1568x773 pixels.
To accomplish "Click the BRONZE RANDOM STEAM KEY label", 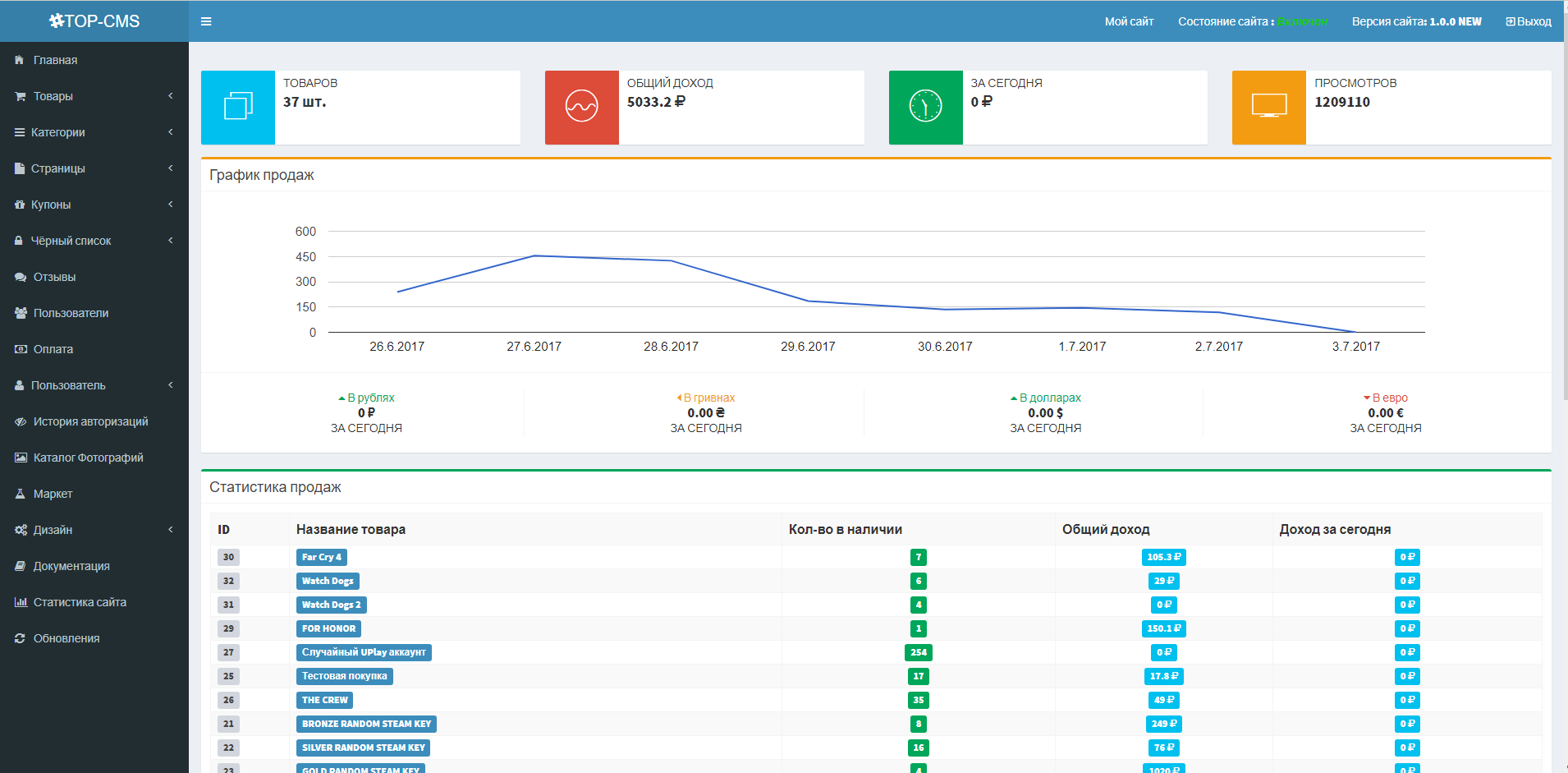I will click(x=366, y=724).
